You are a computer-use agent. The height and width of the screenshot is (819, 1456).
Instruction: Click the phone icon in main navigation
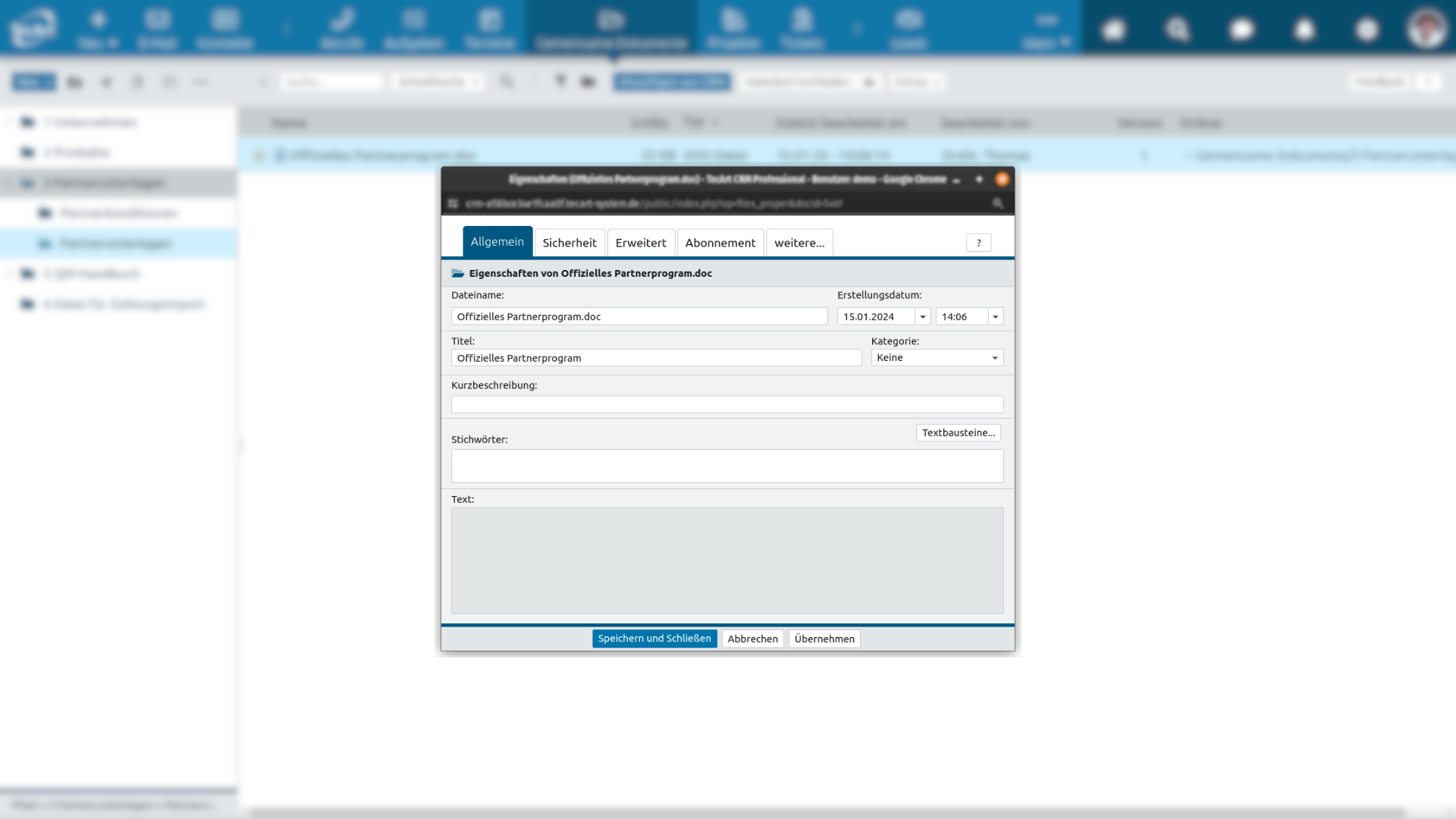pos(342,20)
